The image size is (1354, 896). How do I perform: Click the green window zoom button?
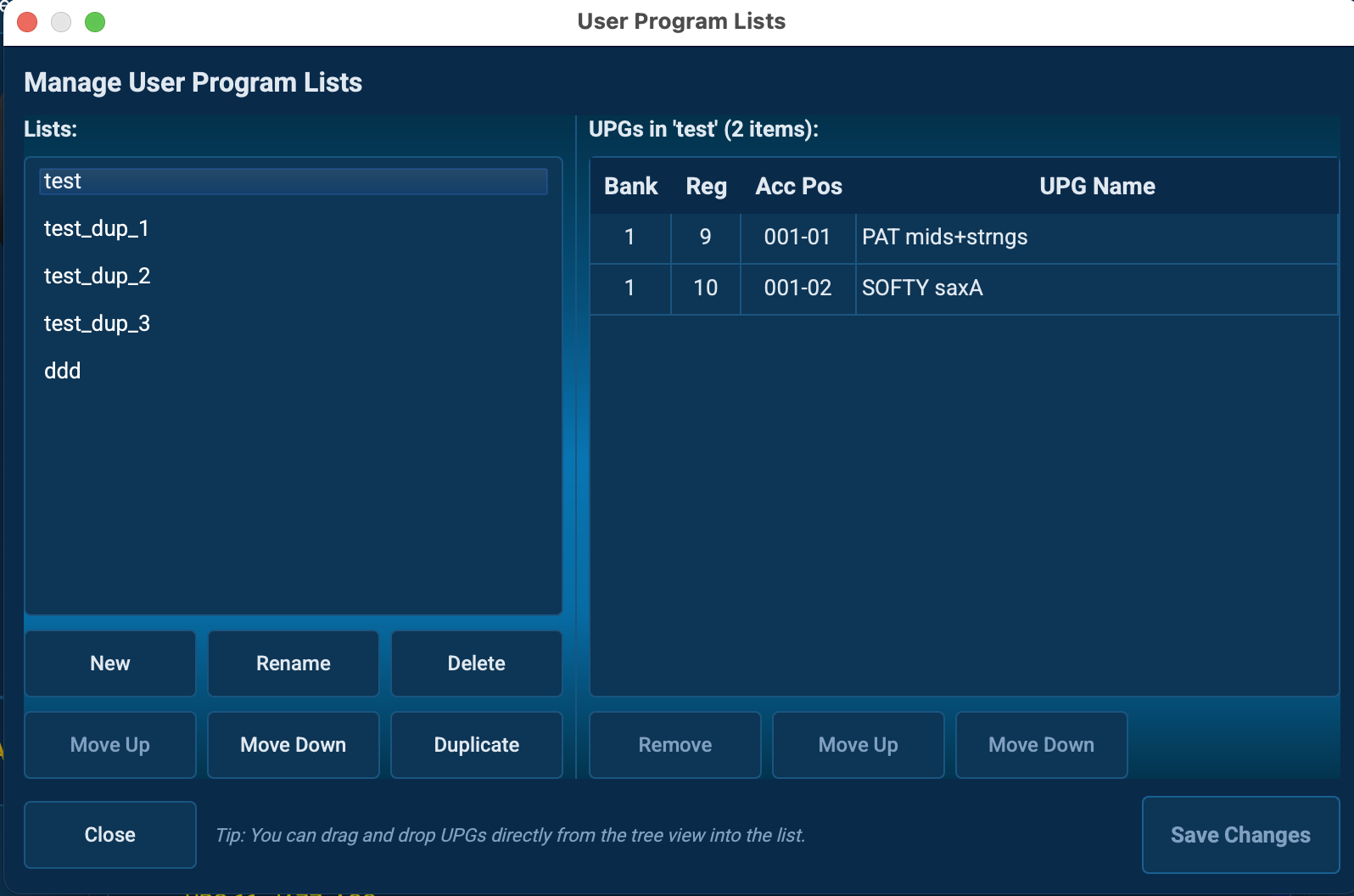coord(95,22)
